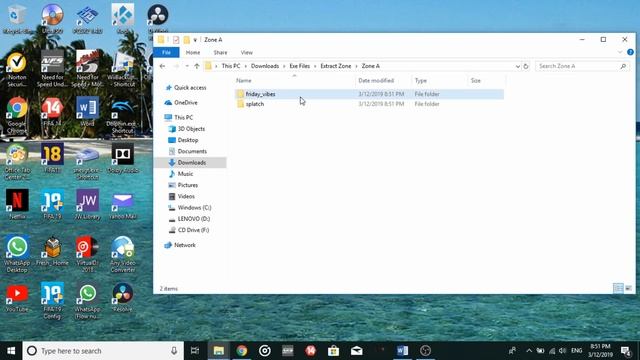This screenshot has height=360, width=640.
Task: Open Mail app from taskbar
Action: (356, 351)
